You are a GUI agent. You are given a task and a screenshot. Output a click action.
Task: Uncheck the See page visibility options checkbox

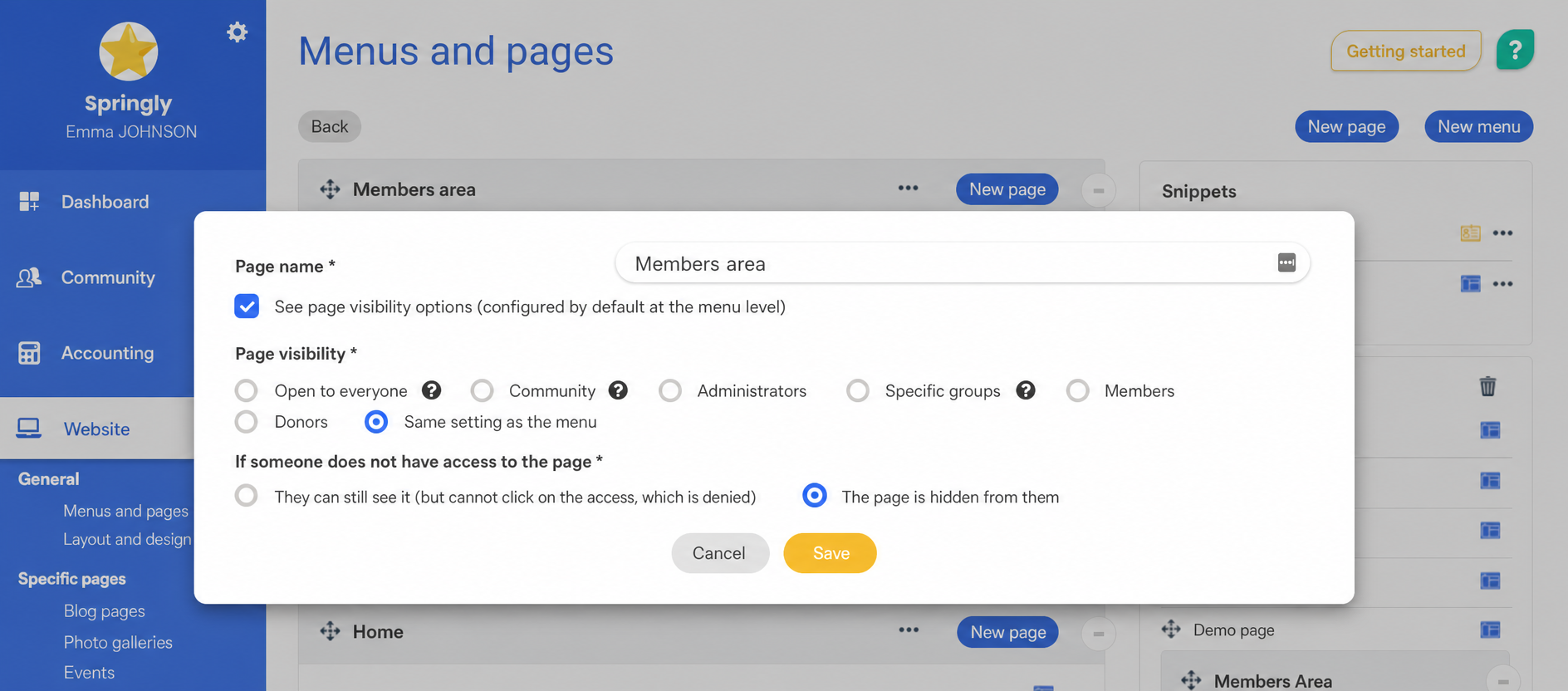coord(247,306)
